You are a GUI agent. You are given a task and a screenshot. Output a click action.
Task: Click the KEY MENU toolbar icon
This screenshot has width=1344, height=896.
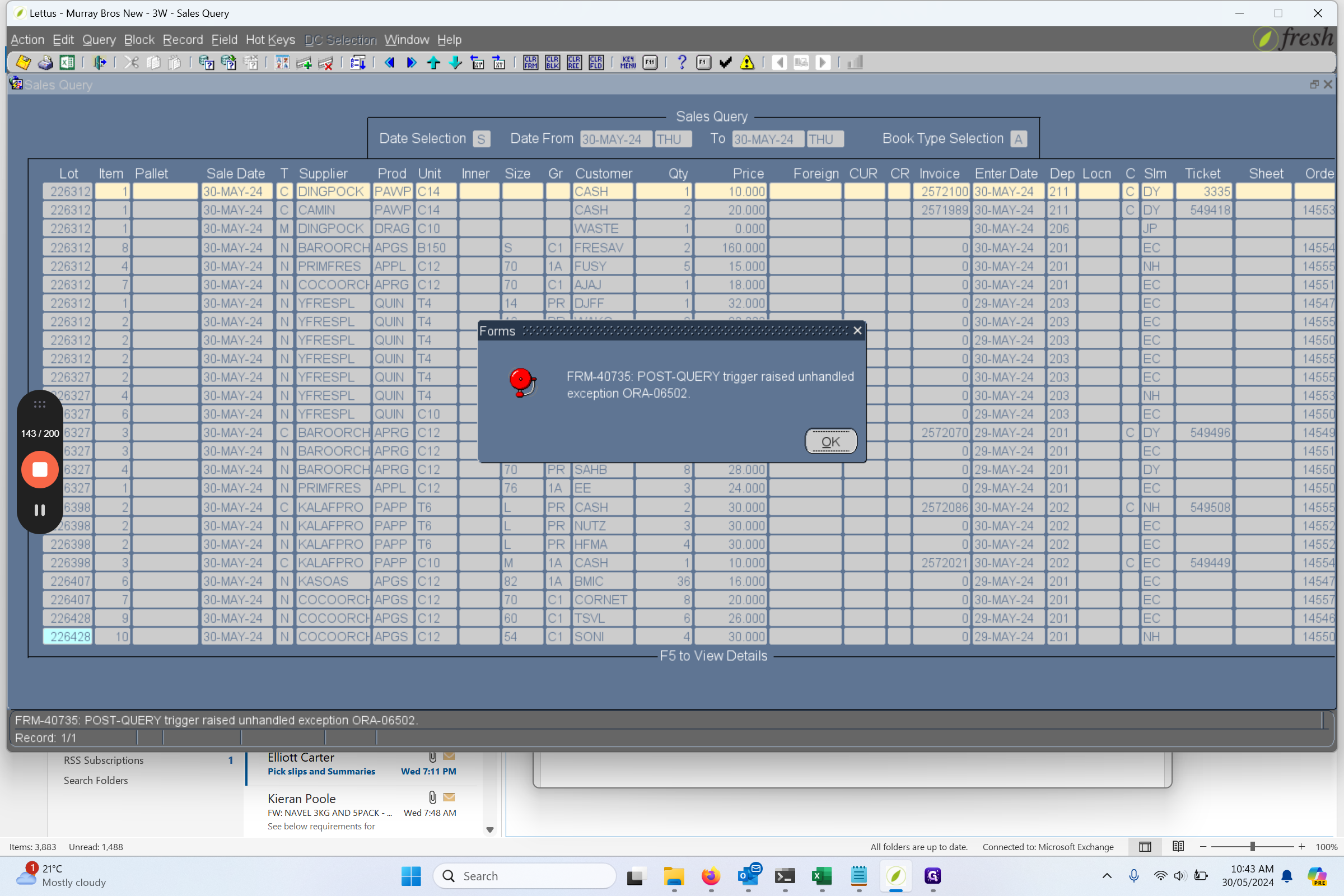pyautogui.click(x=628, y=63)
